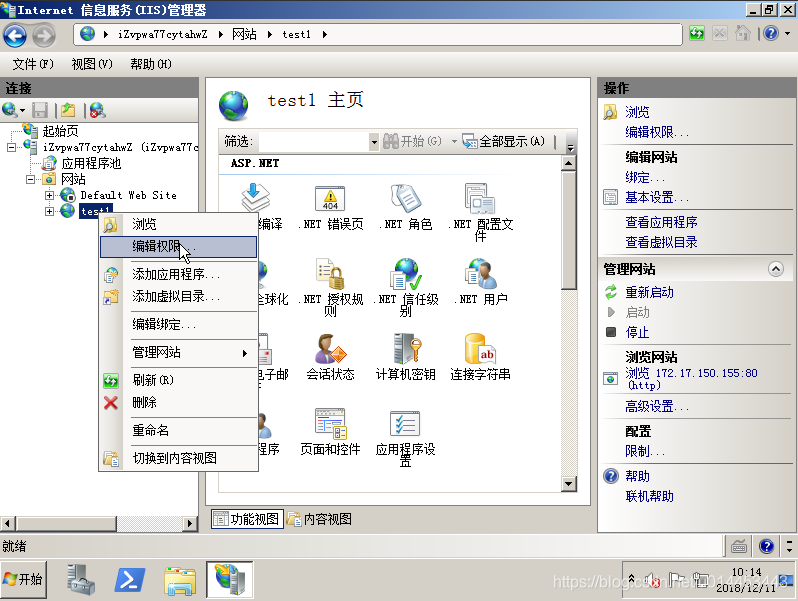Click 重新启动 in the Actions pane
The image size is (798, 601).
pos(649,293)
